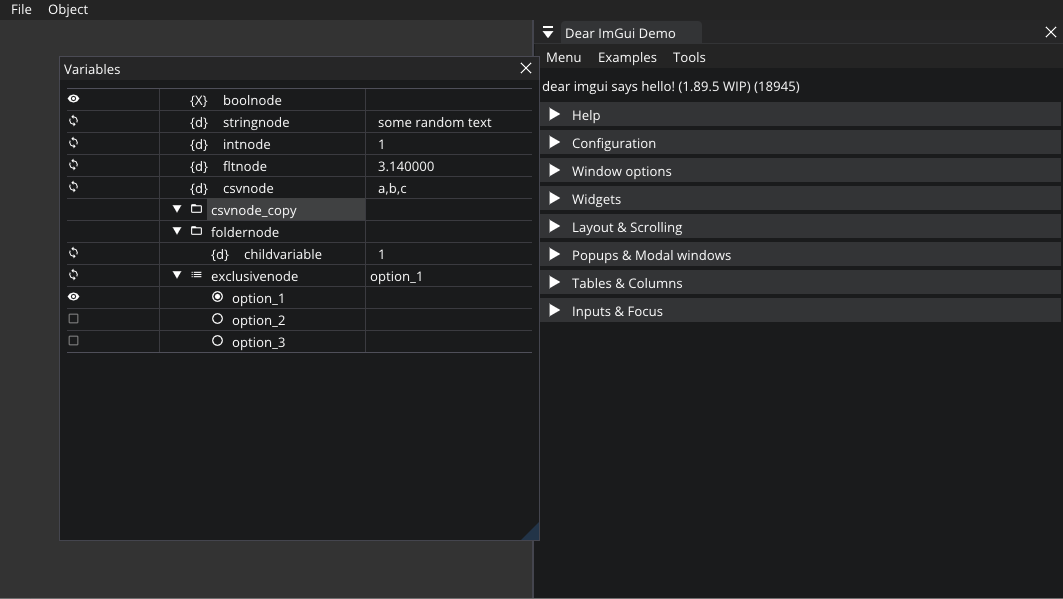Viewport: 1063px width, 599px height.
Task: Check the checkbox next to option_2
Action: (x=73, y=318)
